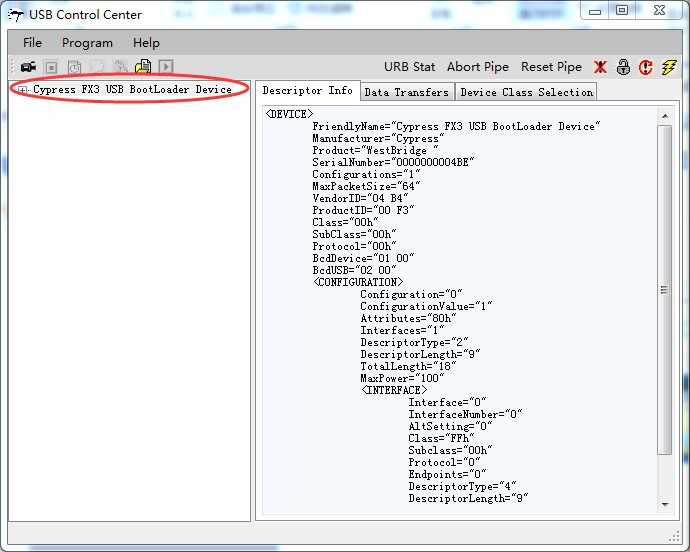
Task: Click the descriptor scrollbar down arrow
Action: (x=665, y=504)
